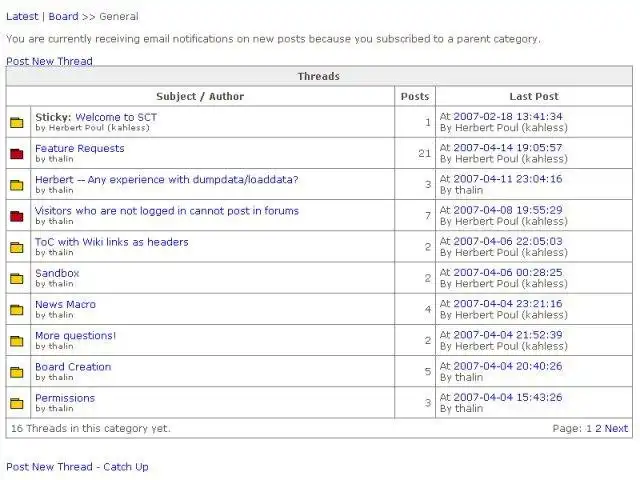
Task: Open Visitors who are not logged in thread
Action: [167, 211]
